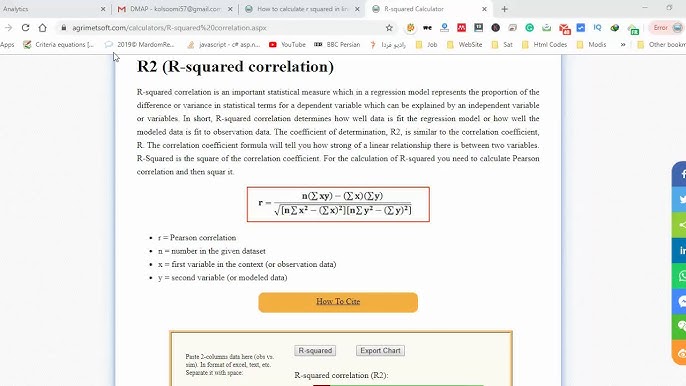
Task: Expand the Sat bookmarks folder
Action: (502, 45)
